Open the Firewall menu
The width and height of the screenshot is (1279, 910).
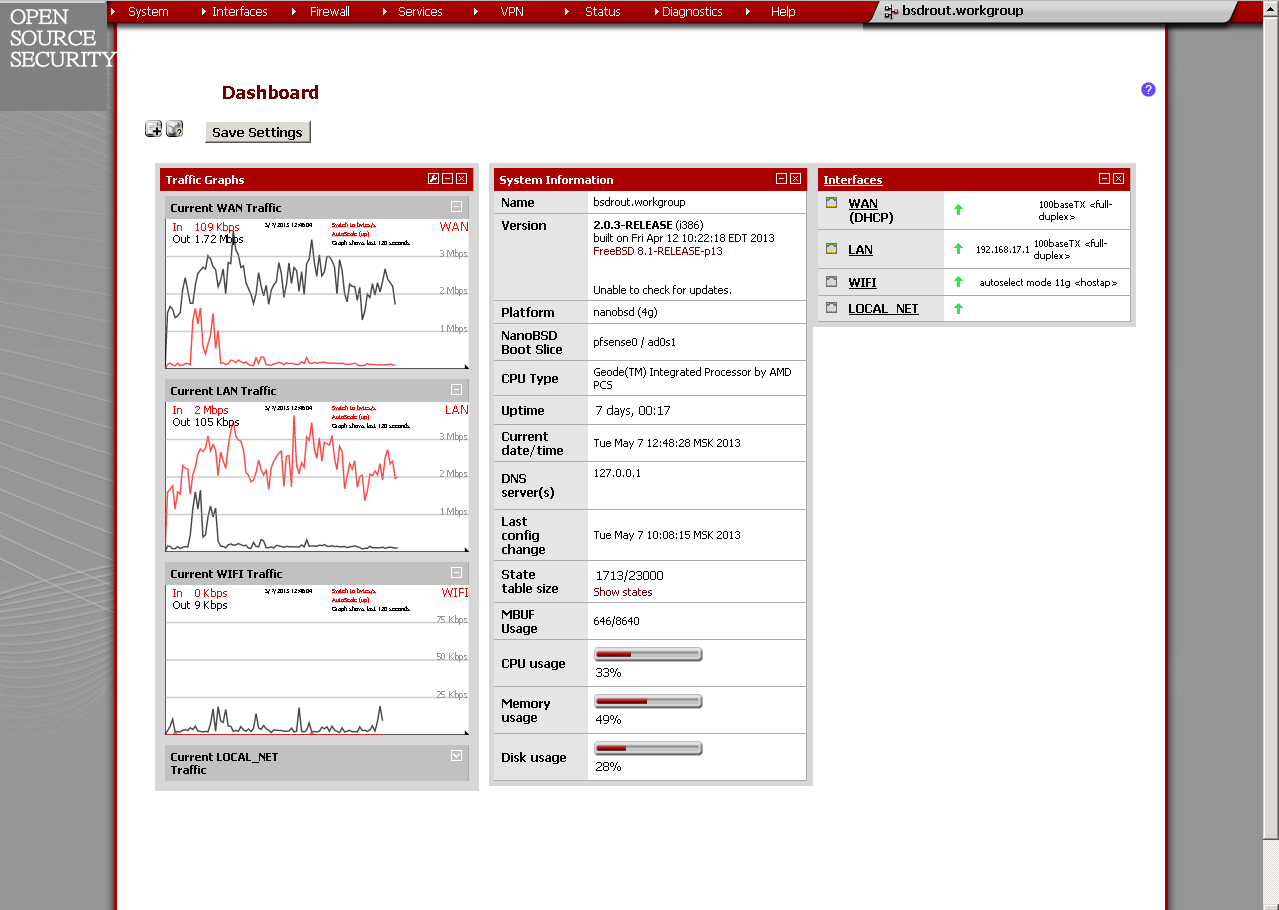click(329, 12)
